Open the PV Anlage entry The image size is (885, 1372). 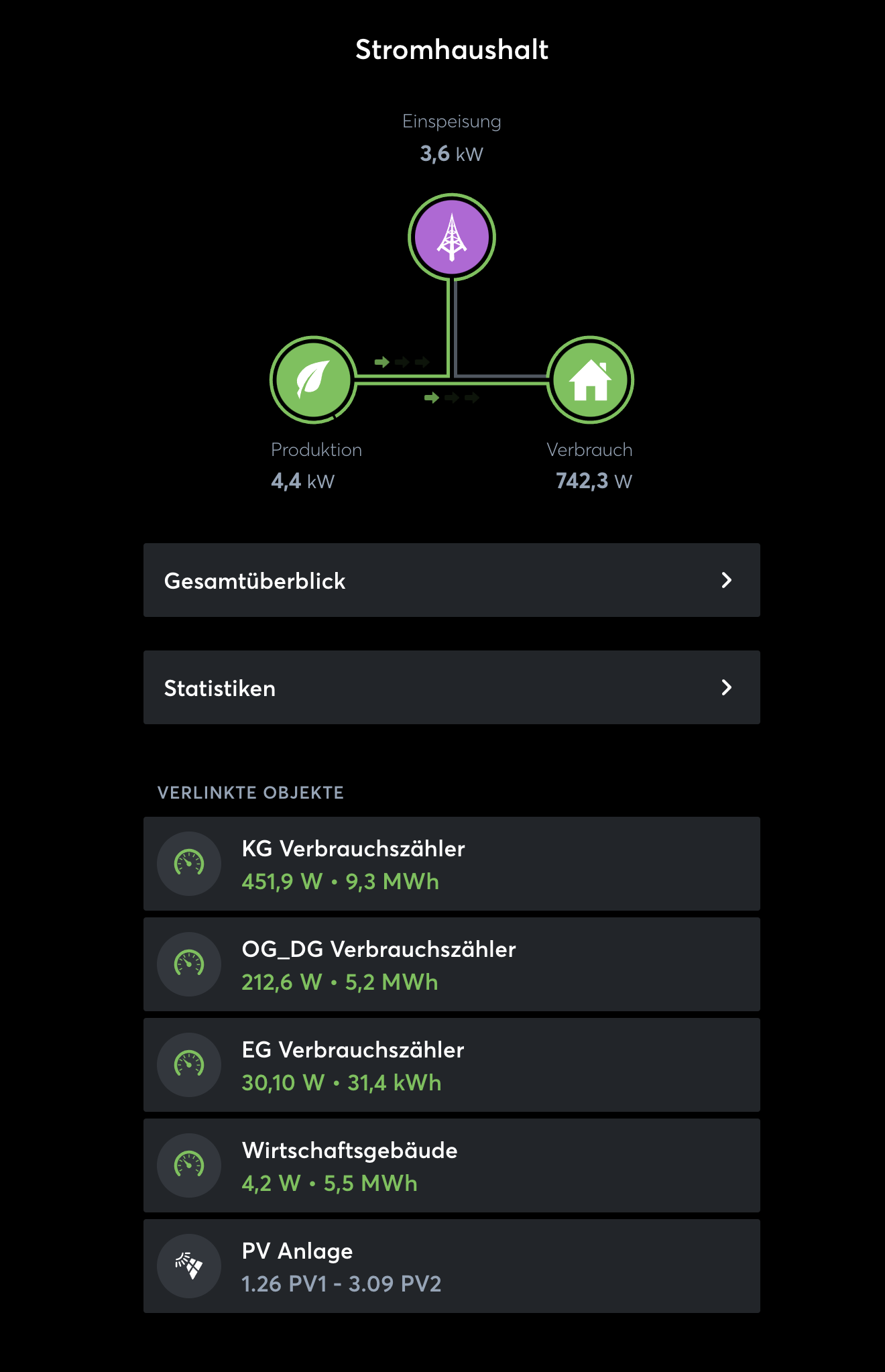pos(469,1266)
